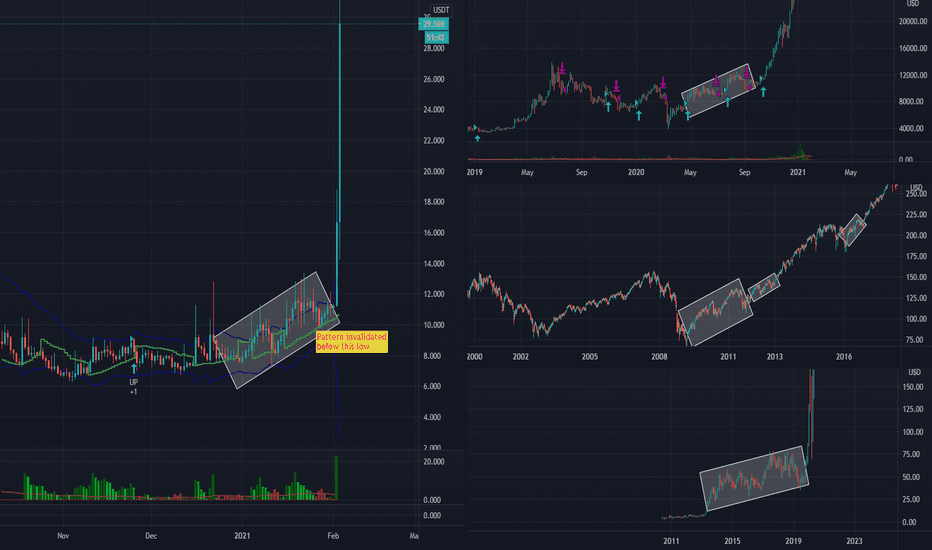Click the 2016 time axis label
Viewport: 932px width, 550px height.
pos(844,357)
